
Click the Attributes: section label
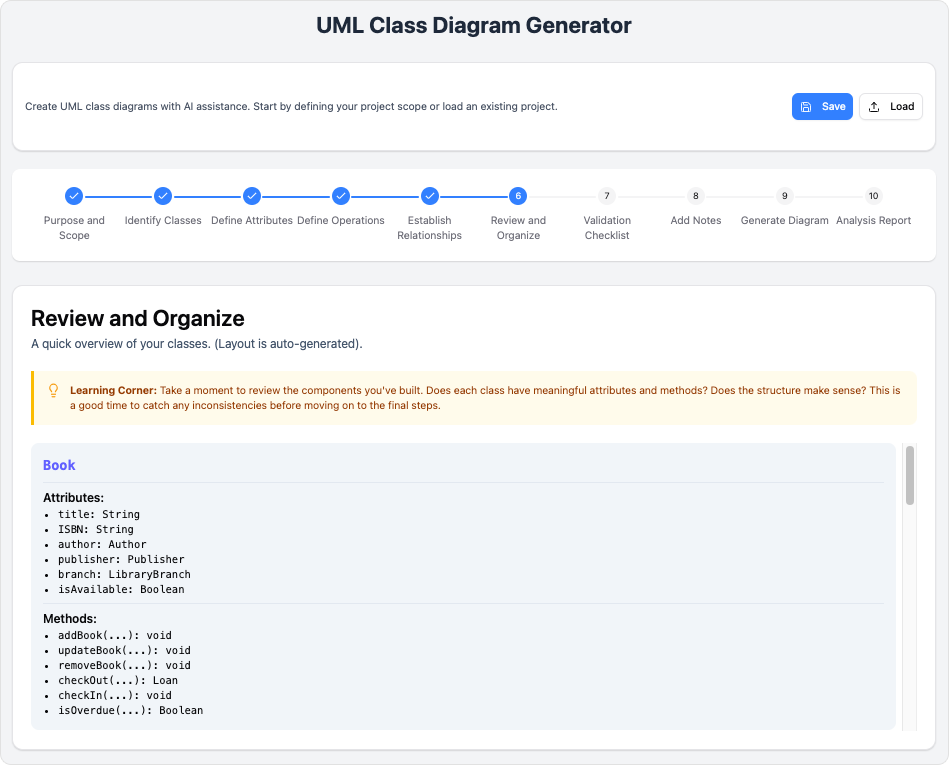(x=73, y=497)
